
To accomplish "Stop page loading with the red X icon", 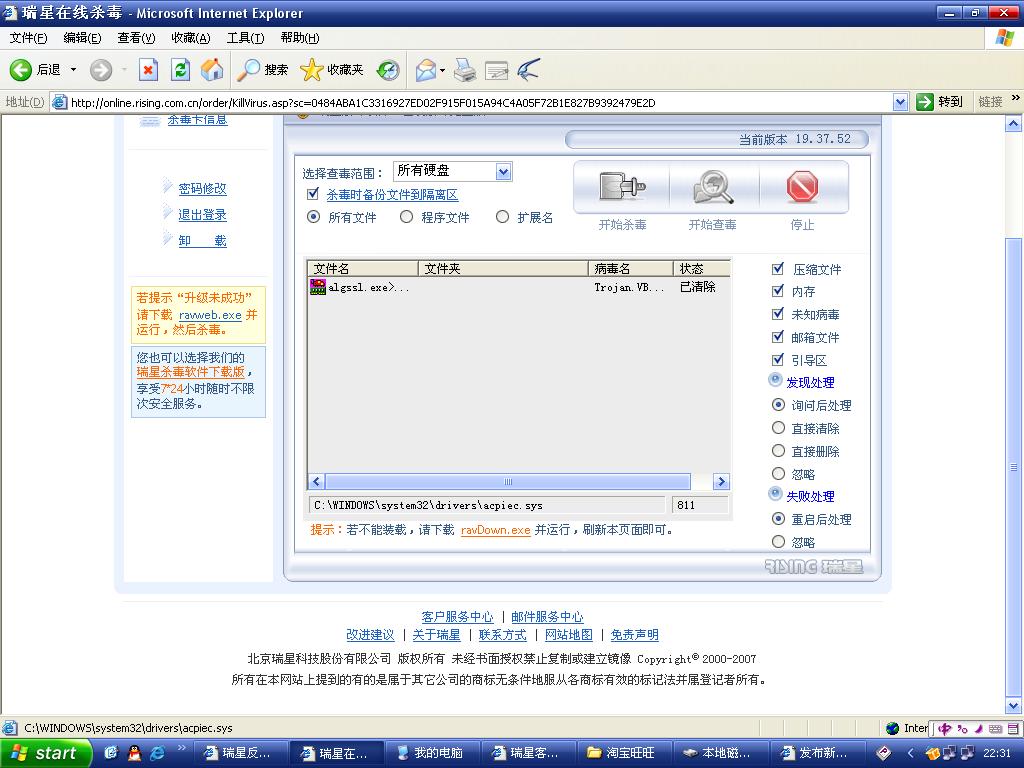I will point(148,70).
